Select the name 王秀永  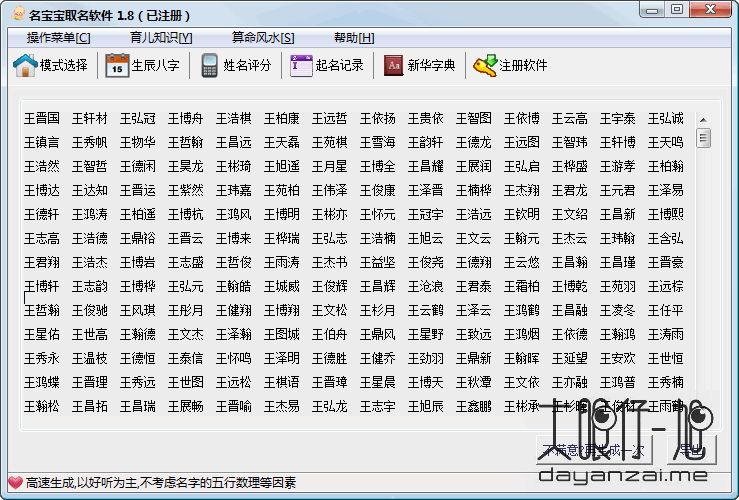[42, 358]
